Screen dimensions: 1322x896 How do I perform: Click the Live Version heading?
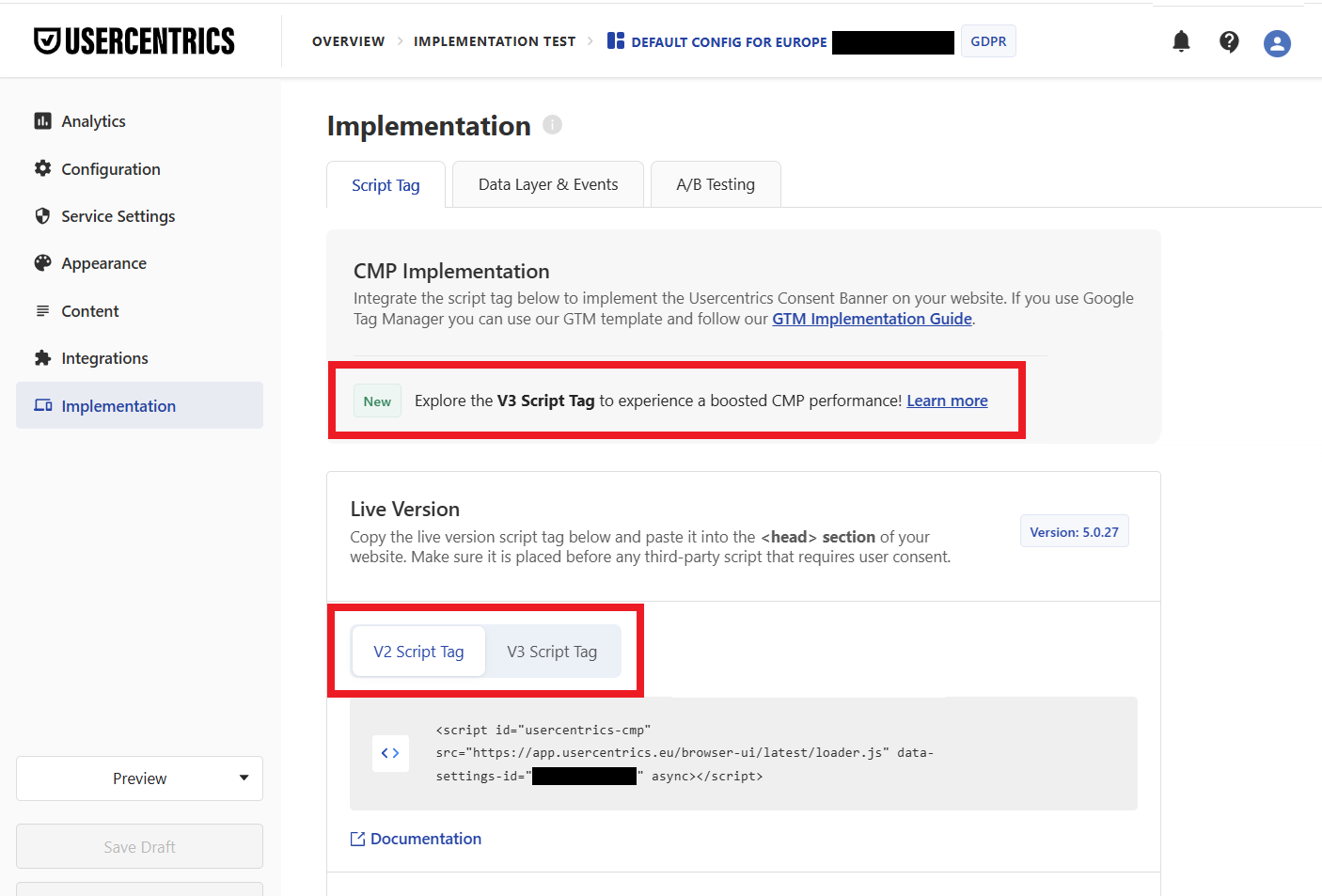click(x=405, y=509)
